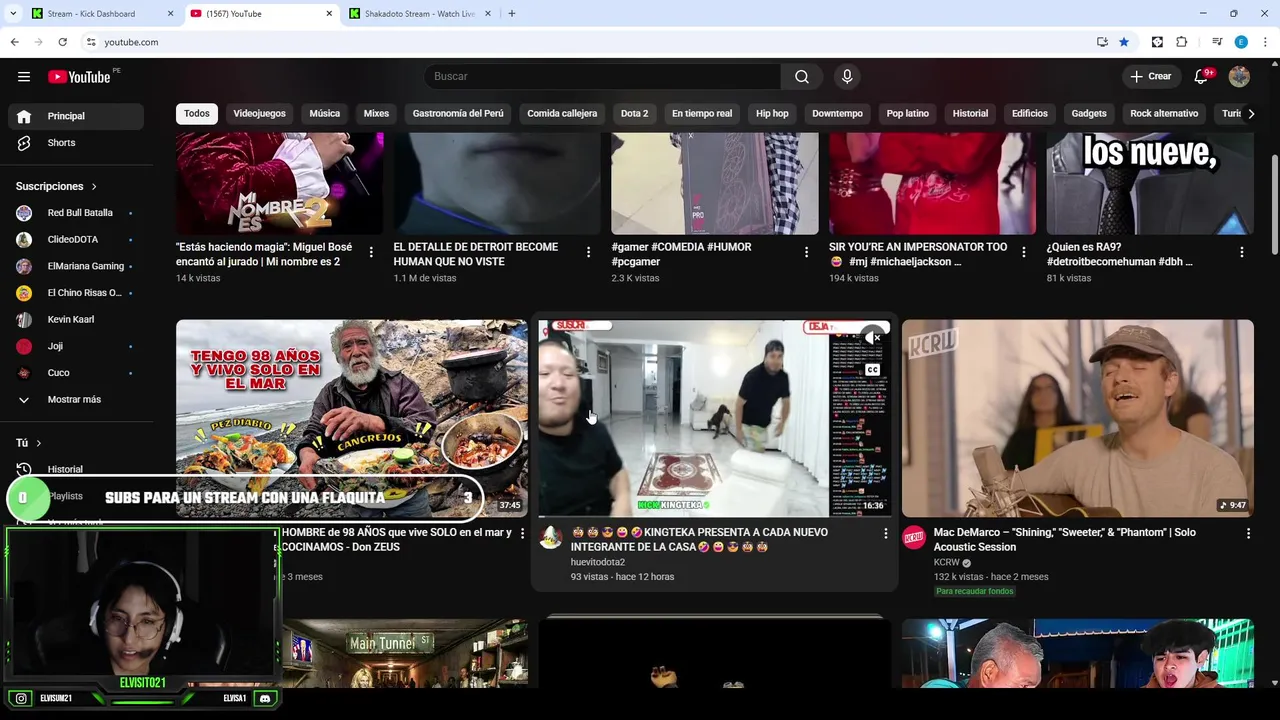
Task: Open more options for Mac DeMarco video
Action: click(x=1248, y=534)
